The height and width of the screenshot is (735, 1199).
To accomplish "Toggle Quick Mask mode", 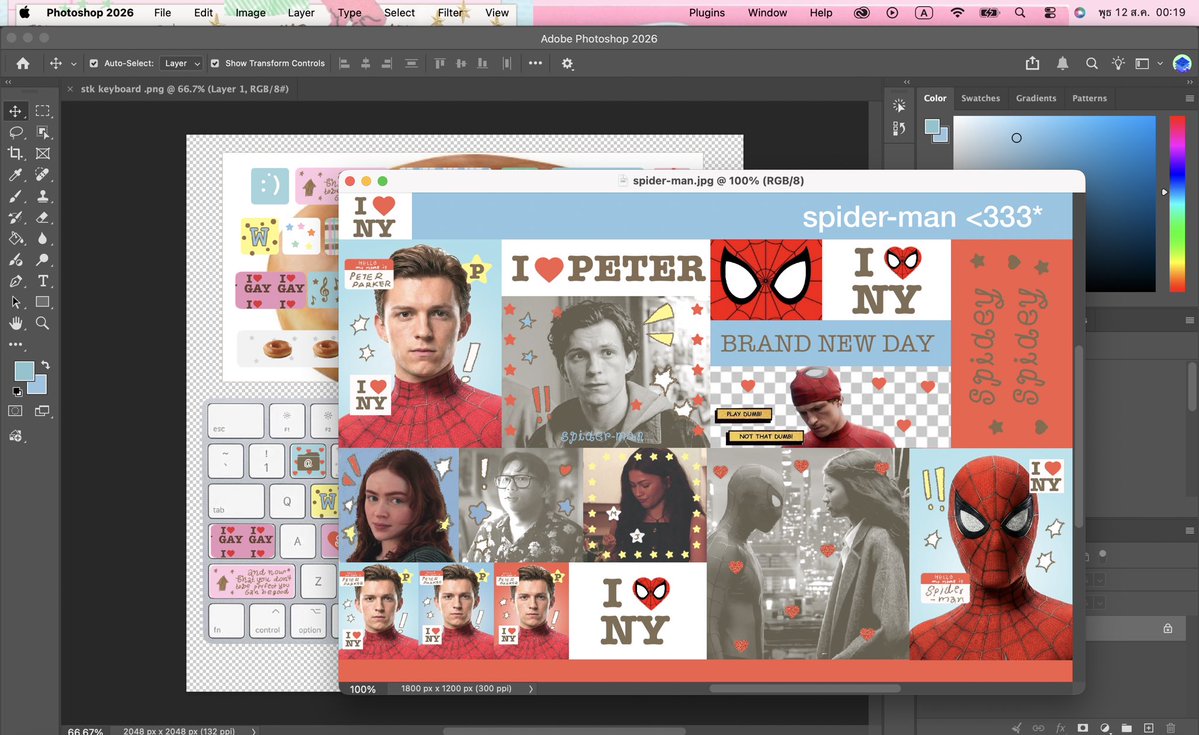I will point(15,411).
